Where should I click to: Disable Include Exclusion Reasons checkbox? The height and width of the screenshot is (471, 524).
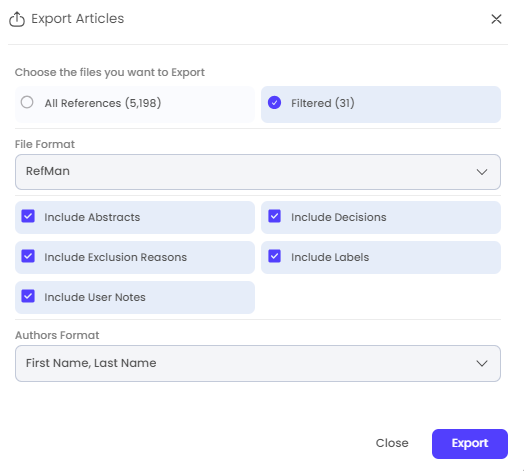(28, 256)
